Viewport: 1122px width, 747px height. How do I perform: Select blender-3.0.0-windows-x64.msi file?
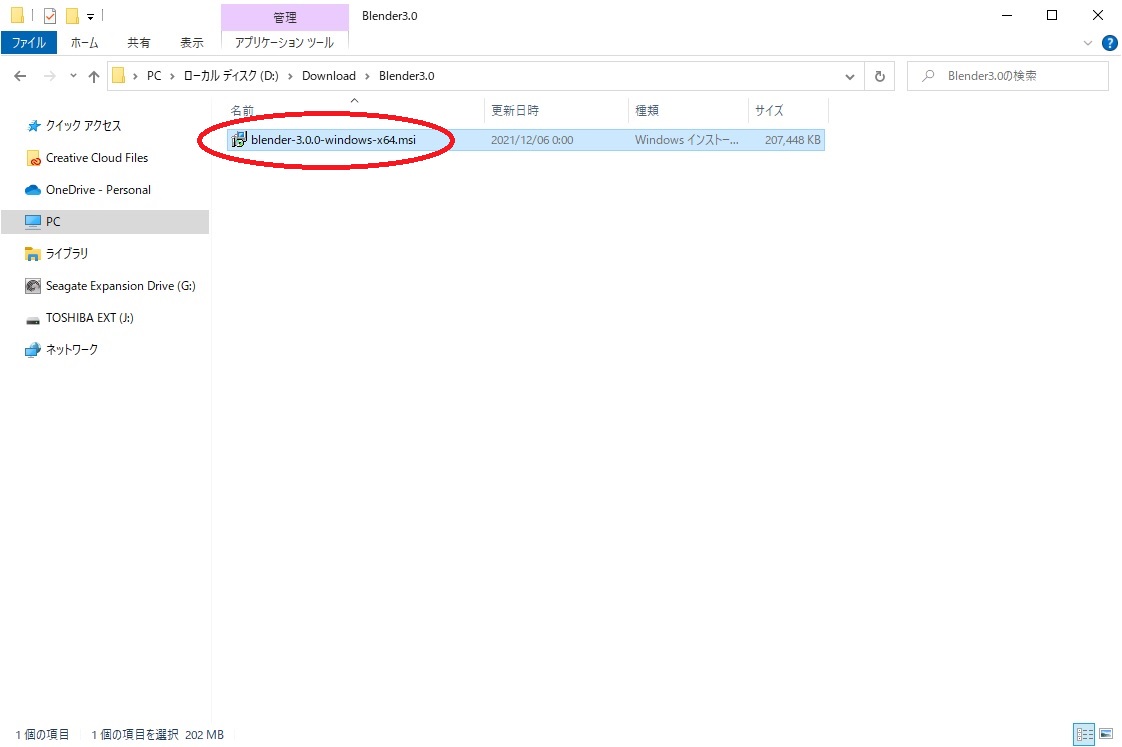333,140
